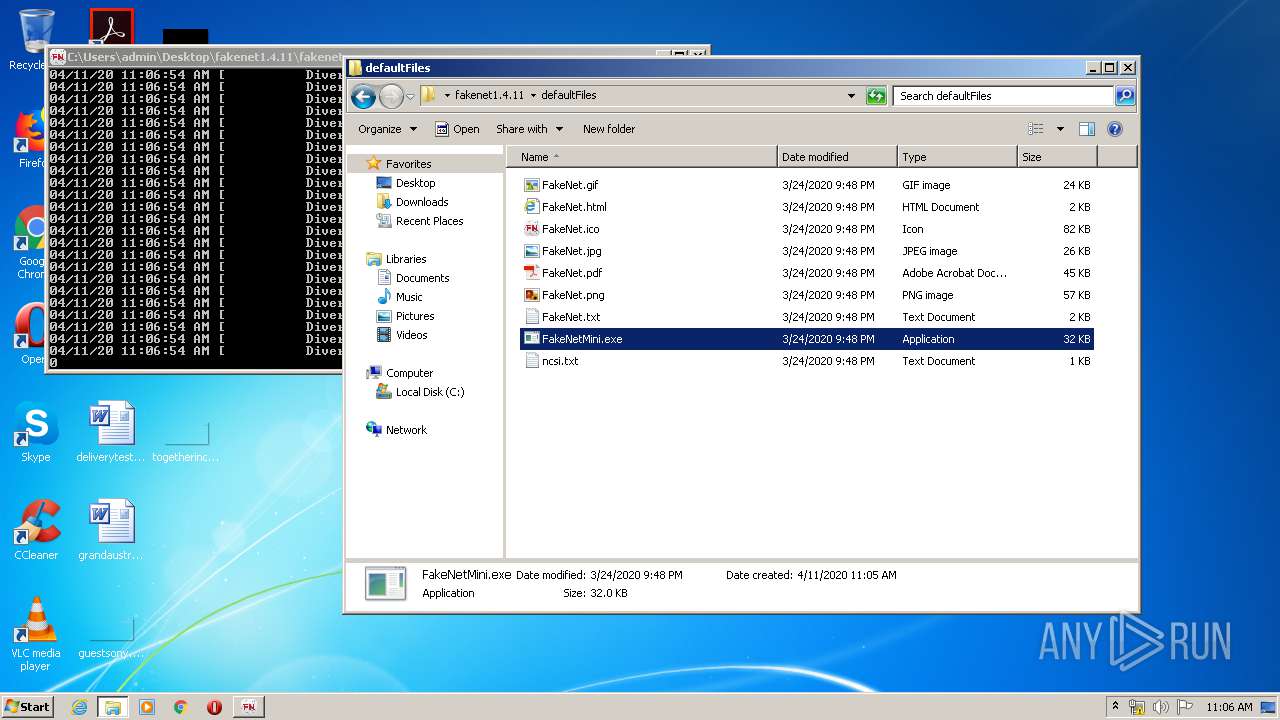
Task: Select the grandaustr Word document icon
Action: [x=111, y=522]
